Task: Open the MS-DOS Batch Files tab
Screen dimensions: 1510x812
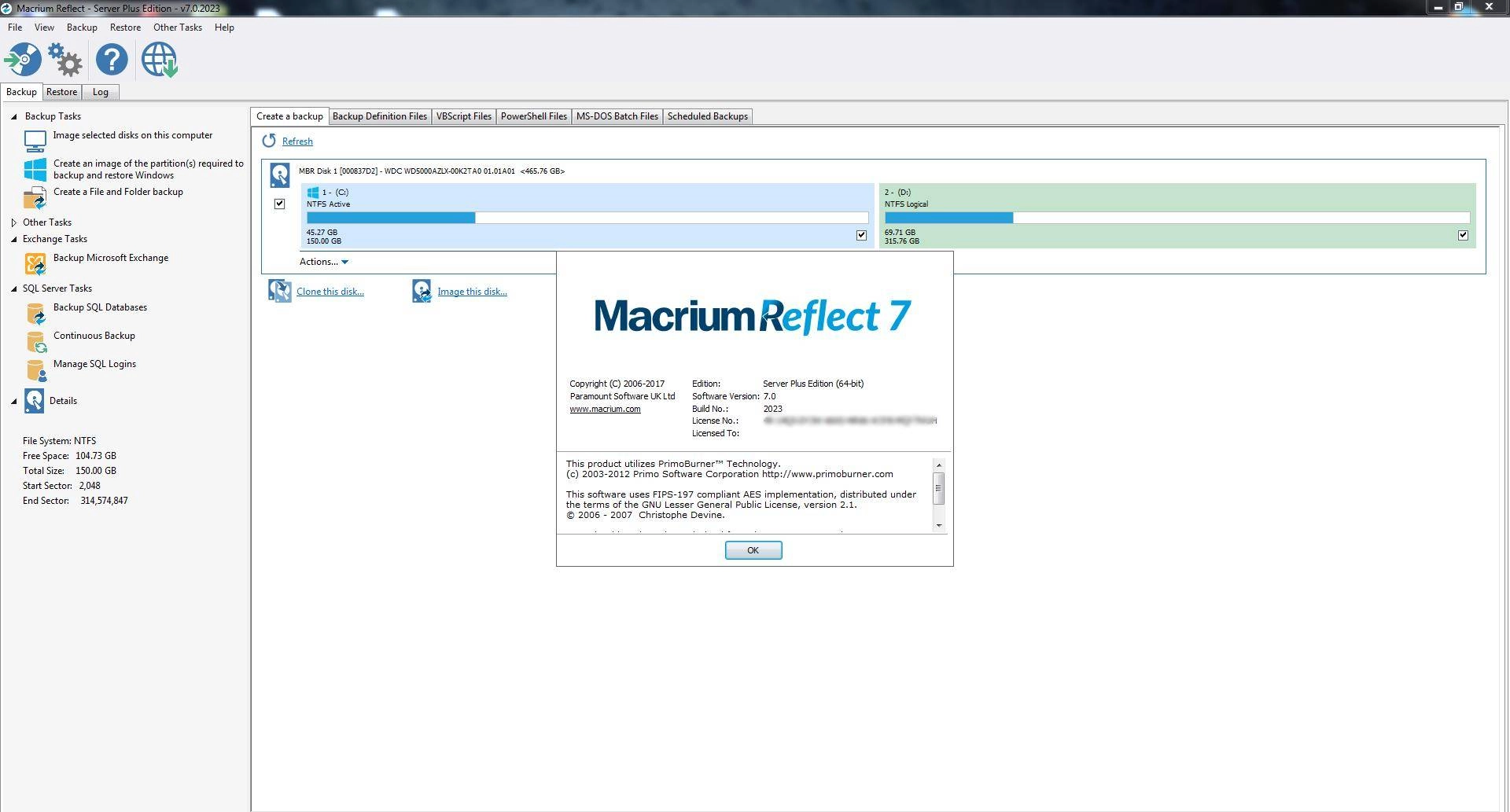Action: tap(617, 116)
